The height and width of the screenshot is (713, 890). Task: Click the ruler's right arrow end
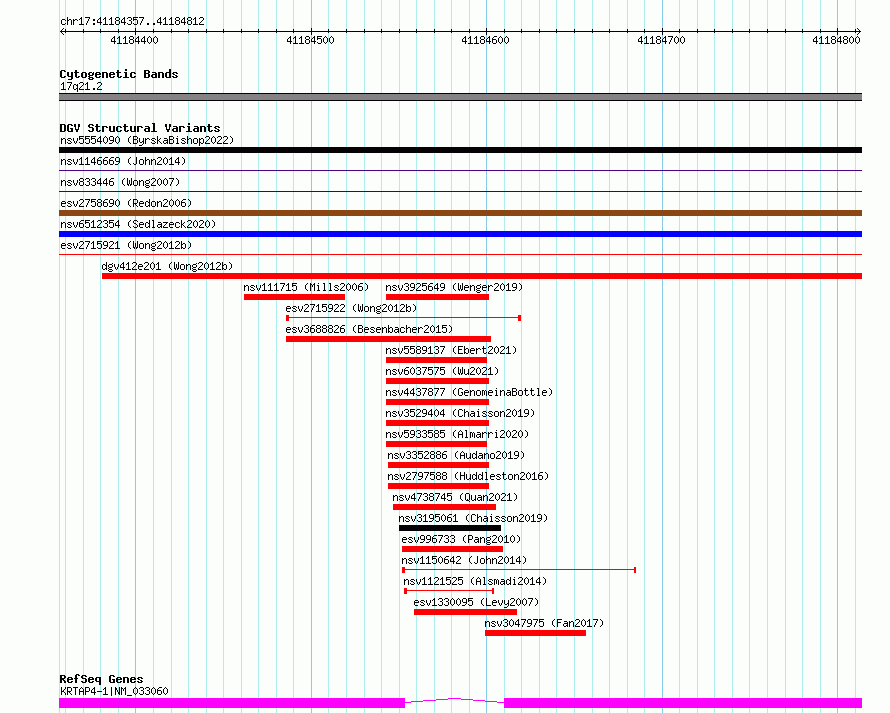(858, 31)
